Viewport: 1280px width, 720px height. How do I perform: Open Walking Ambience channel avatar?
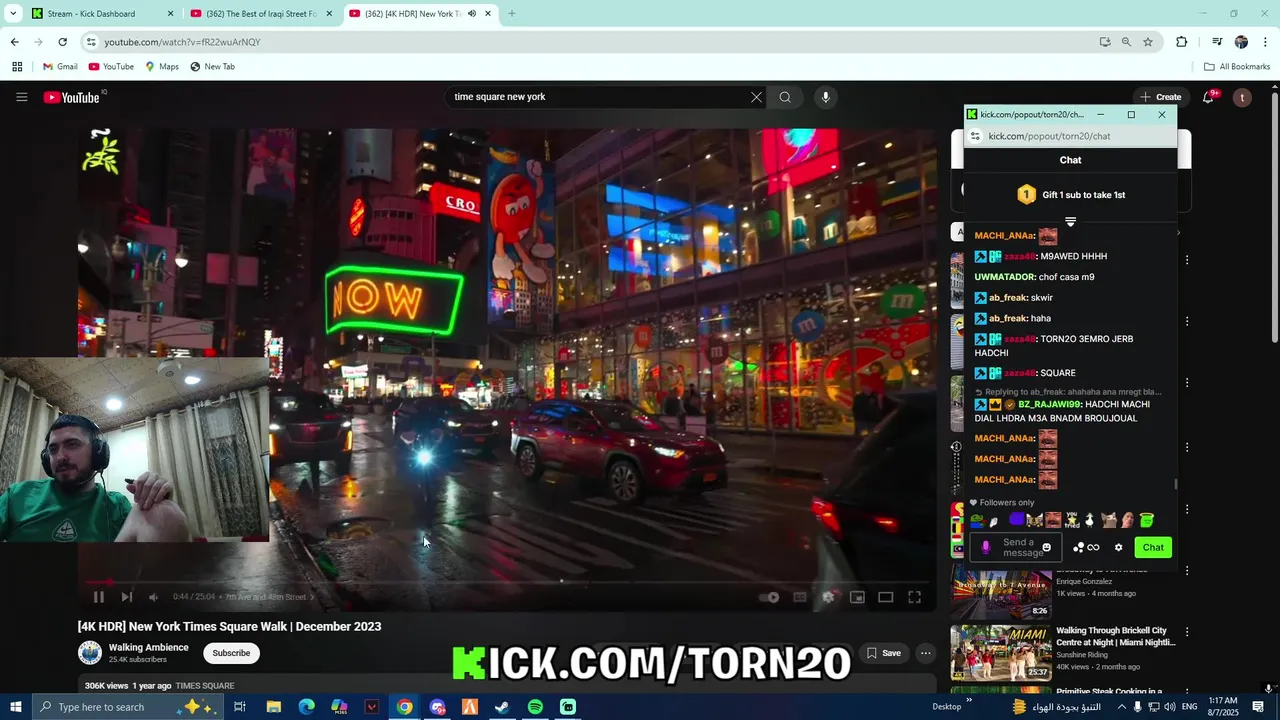pos(90,653)
